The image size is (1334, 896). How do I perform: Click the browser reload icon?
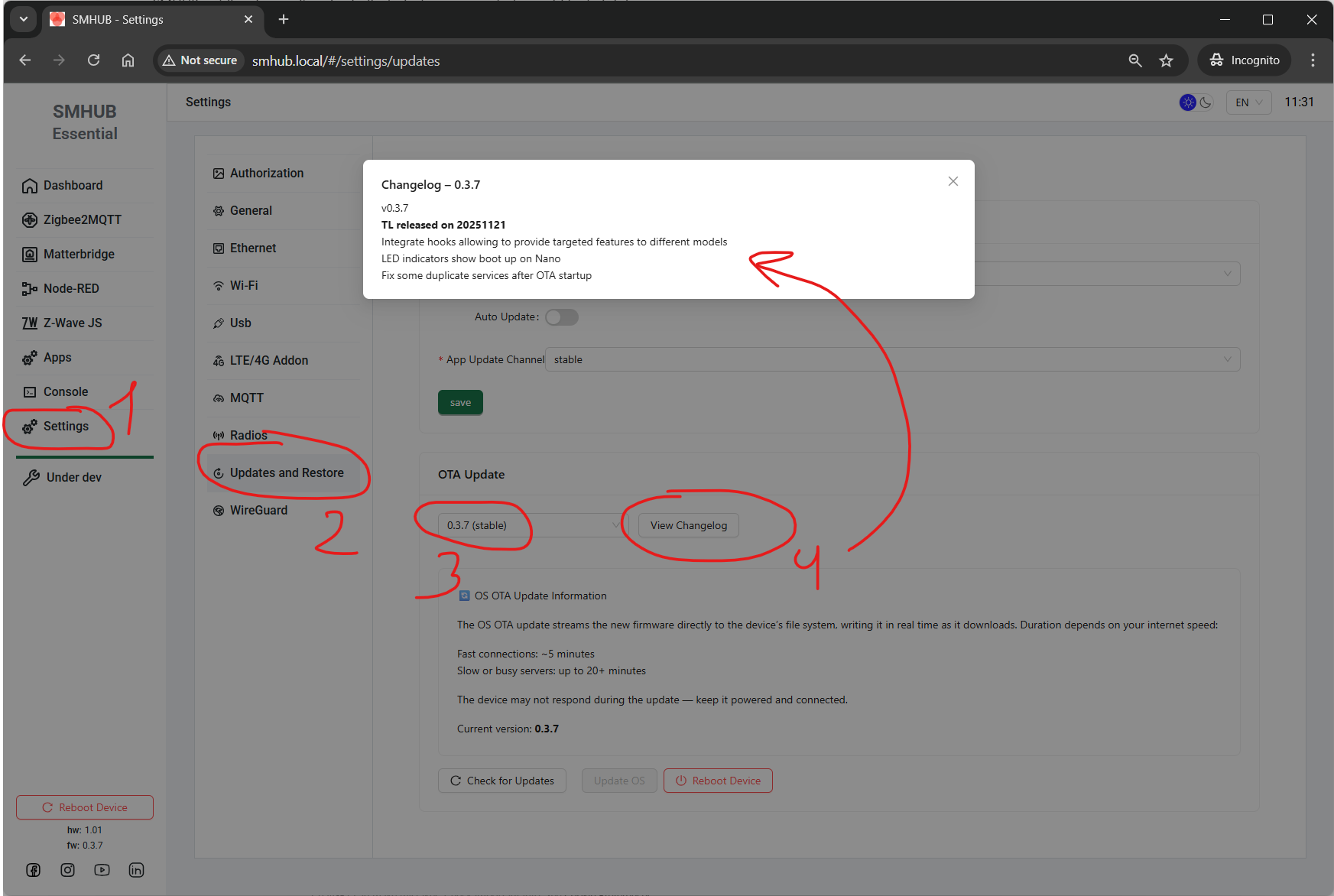(93, 60)
